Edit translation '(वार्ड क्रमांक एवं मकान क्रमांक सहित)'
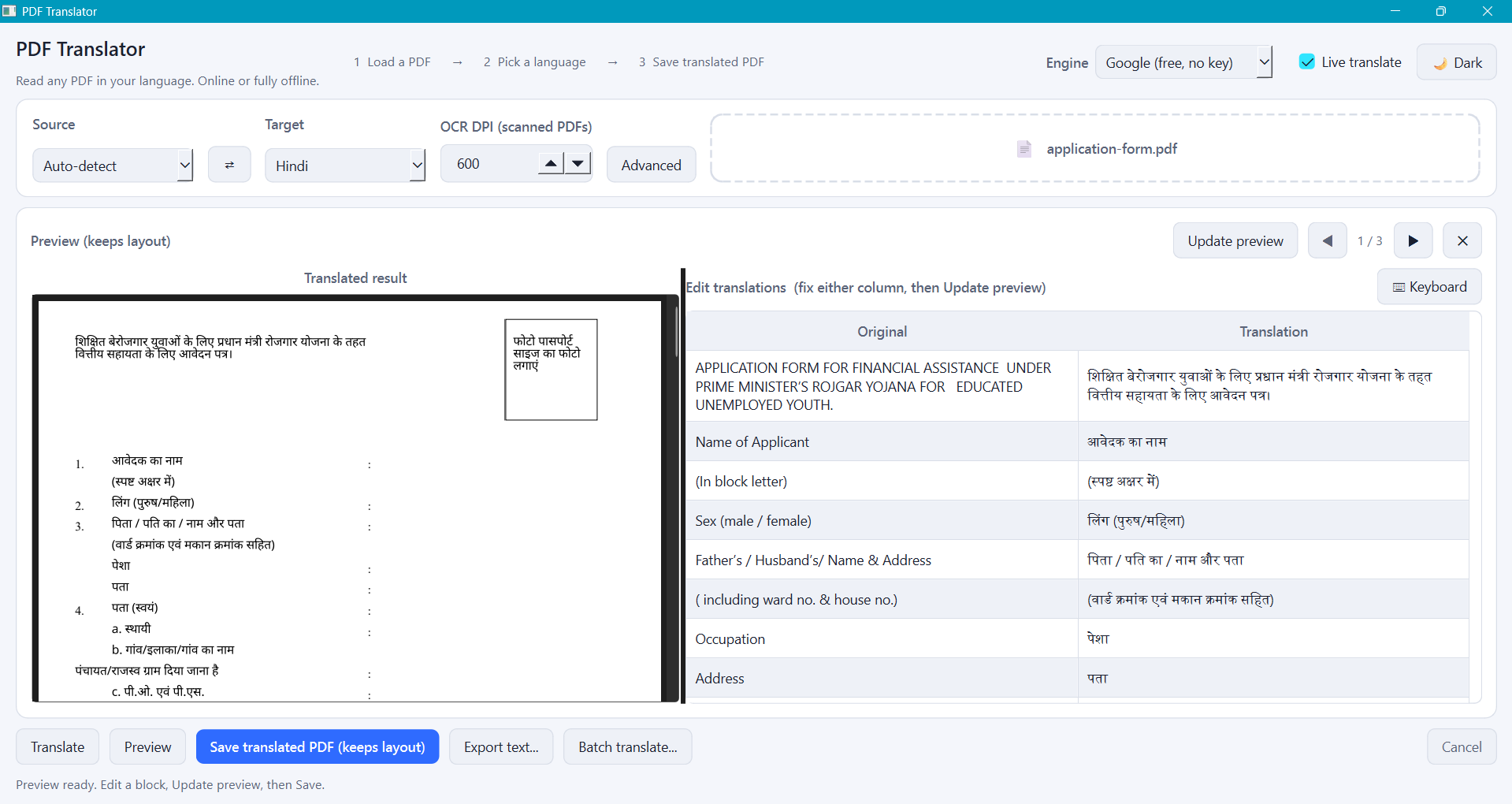1512x804 pixels. (1273, 599)
